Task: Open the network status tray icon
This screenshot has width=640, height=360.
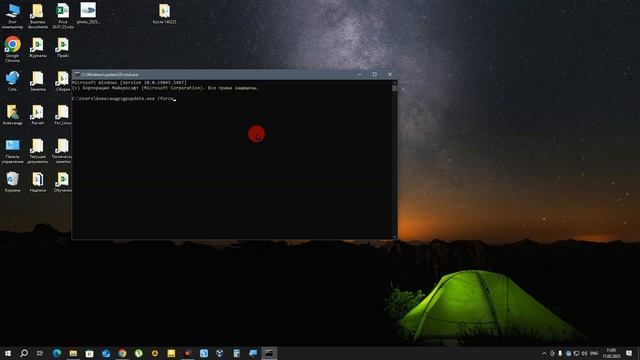Action: 576,353
